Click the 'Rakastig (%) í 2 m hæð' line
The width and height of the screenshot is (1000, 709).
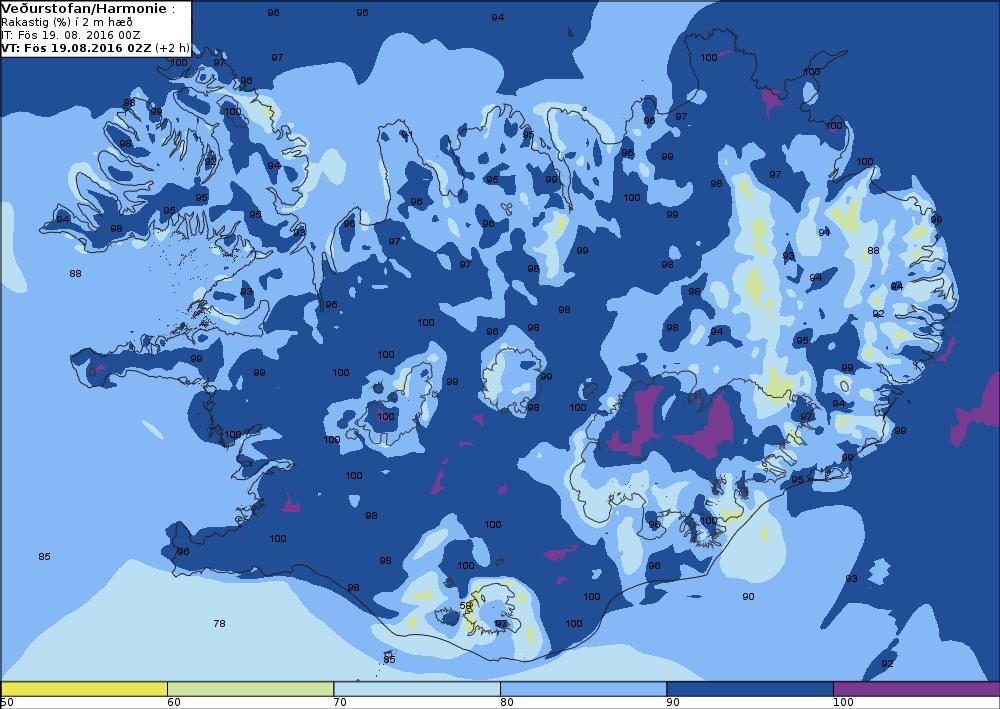[x=67, y=22]
